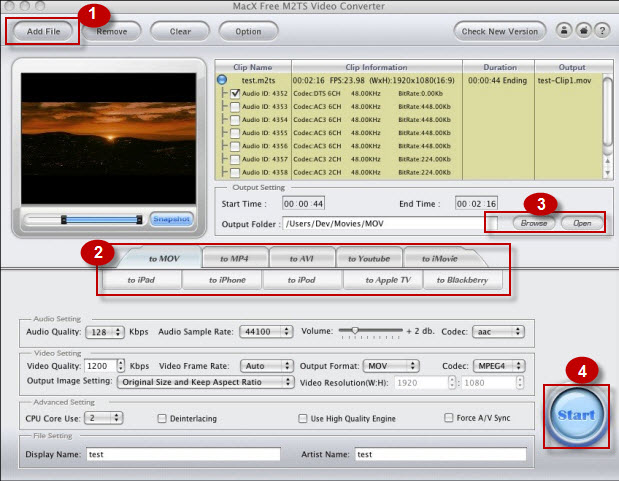Check Audio ID 4356 checkbox
This screenshot has width=619, height=481.
[235, 146]
